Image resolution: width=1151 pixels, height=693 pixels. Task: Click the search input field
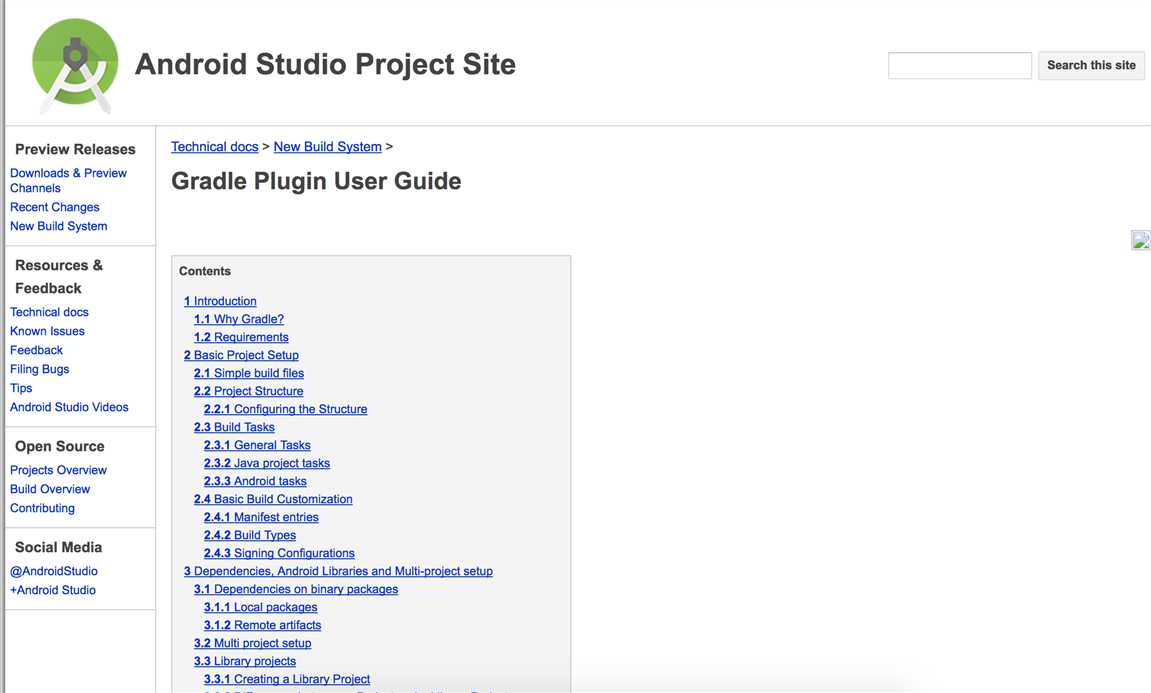[959, 65]
